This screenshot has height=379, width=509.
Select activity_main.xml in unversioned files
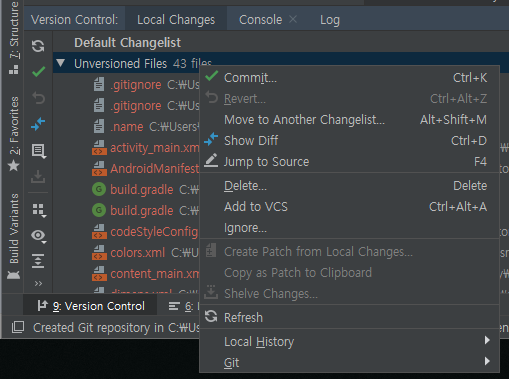(155, 148)
